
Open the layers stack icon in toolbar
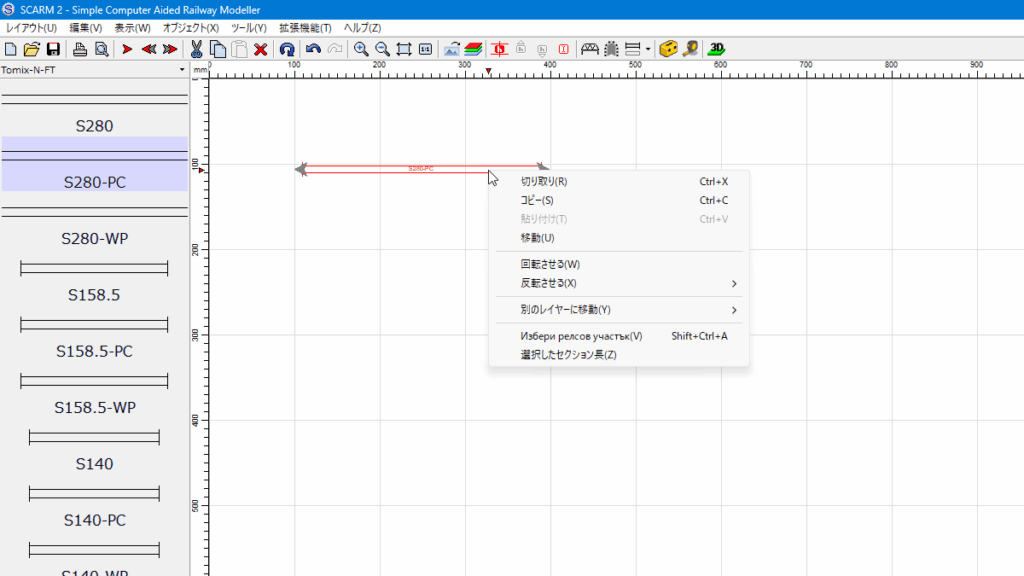click(473, 49)
